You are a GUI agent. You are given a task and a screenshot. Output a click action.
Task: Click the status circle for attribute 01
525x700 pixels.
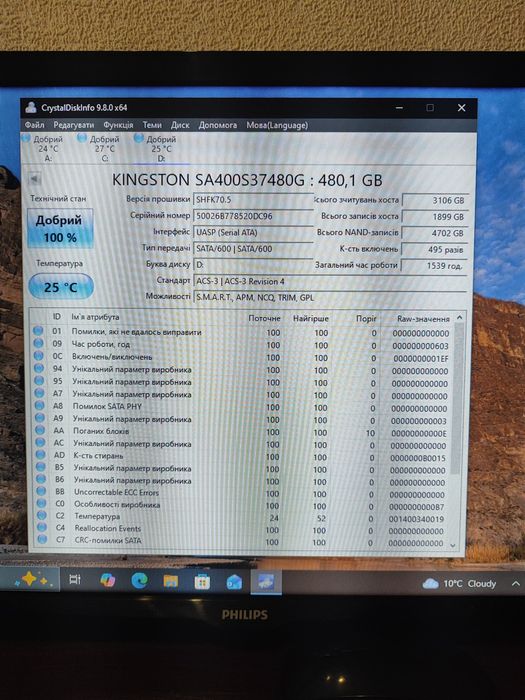coord(38,331)
